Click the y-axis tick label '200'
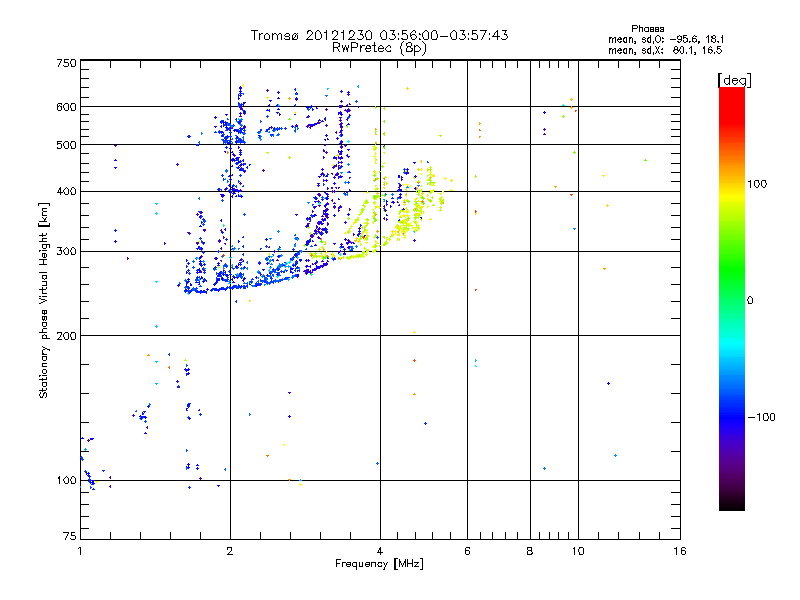800x600 pixels. 67,336
